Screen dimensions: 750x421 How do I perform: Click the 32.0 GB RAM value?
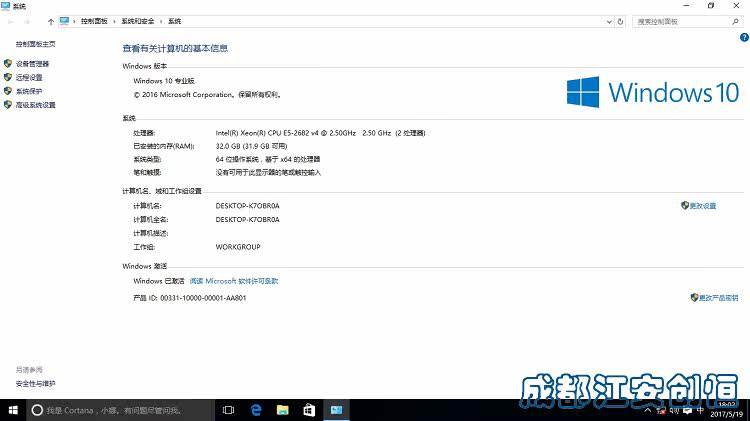click(251, 146)
